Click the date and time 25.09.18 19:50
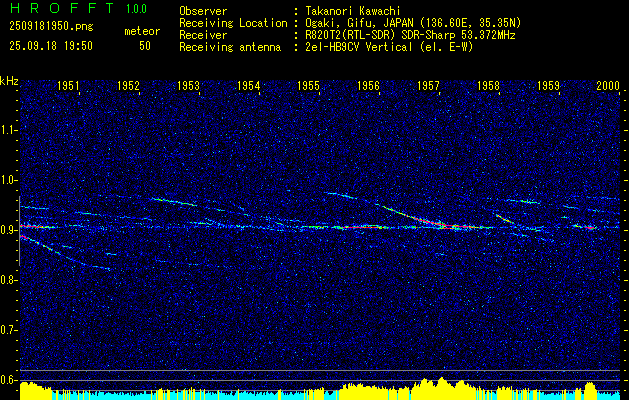 coord(51,46)
